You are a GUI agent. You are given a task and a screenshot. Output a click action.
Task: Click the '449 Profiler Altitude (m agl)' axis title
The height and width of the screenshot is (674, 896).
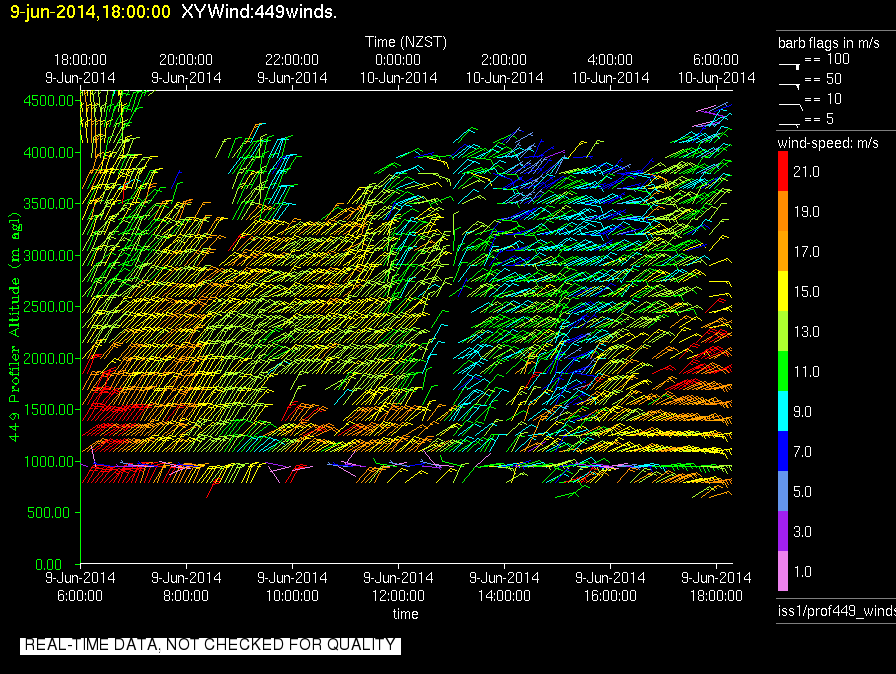[14, 327]
